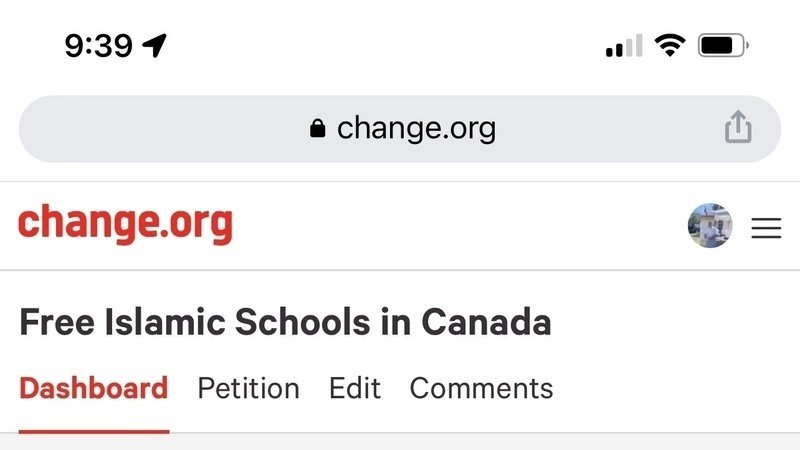Click the red change.org logo
The width and height of the screenshot is (800, 450).
[125, 224]
